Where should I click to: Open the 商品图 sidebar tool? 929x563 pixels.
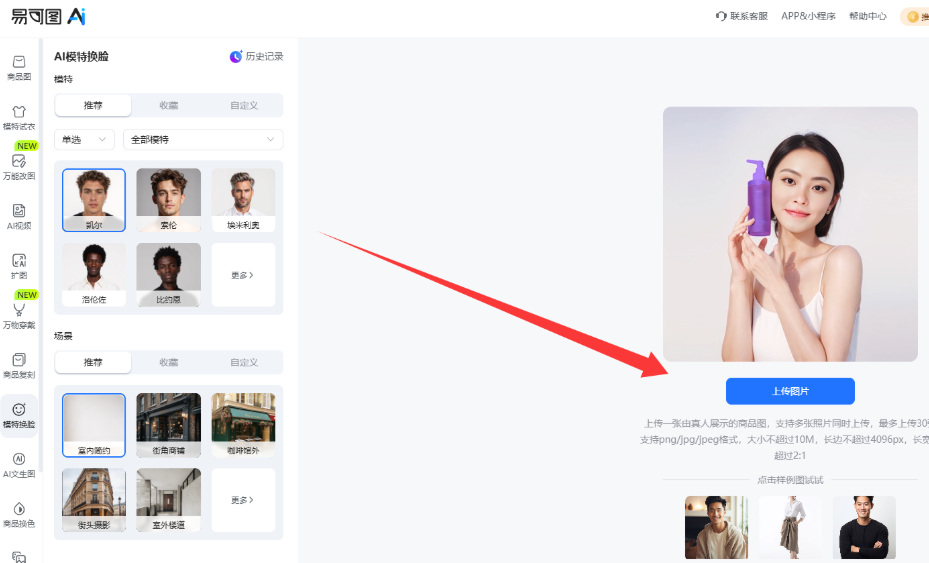tap(19, 67)
